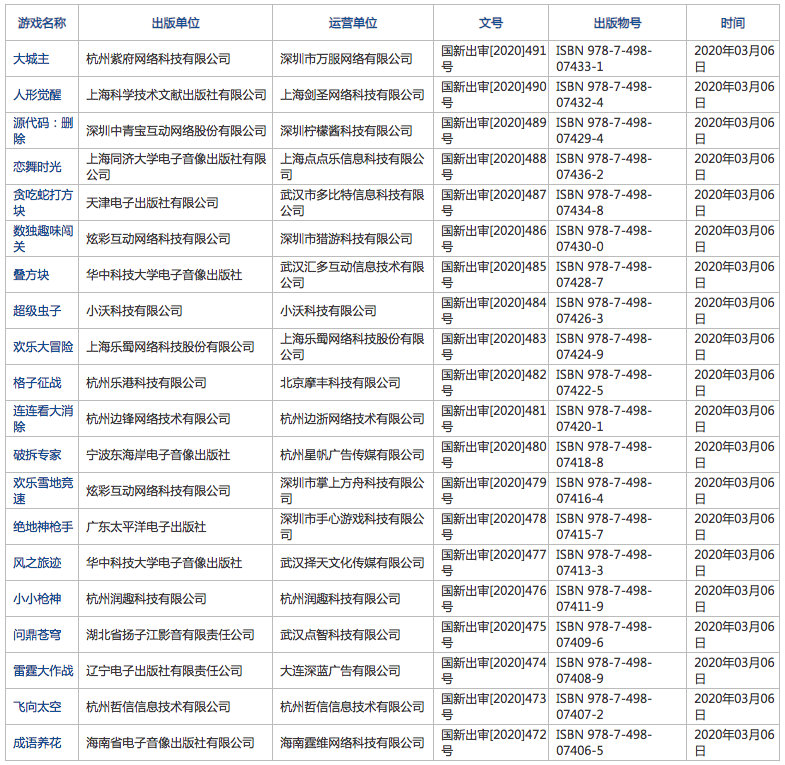The width and height of the screenshot is (785, 765).
Task: Open the 数独趣味闯关 game link
Action: pyautogui.click(x=43, y=239)
